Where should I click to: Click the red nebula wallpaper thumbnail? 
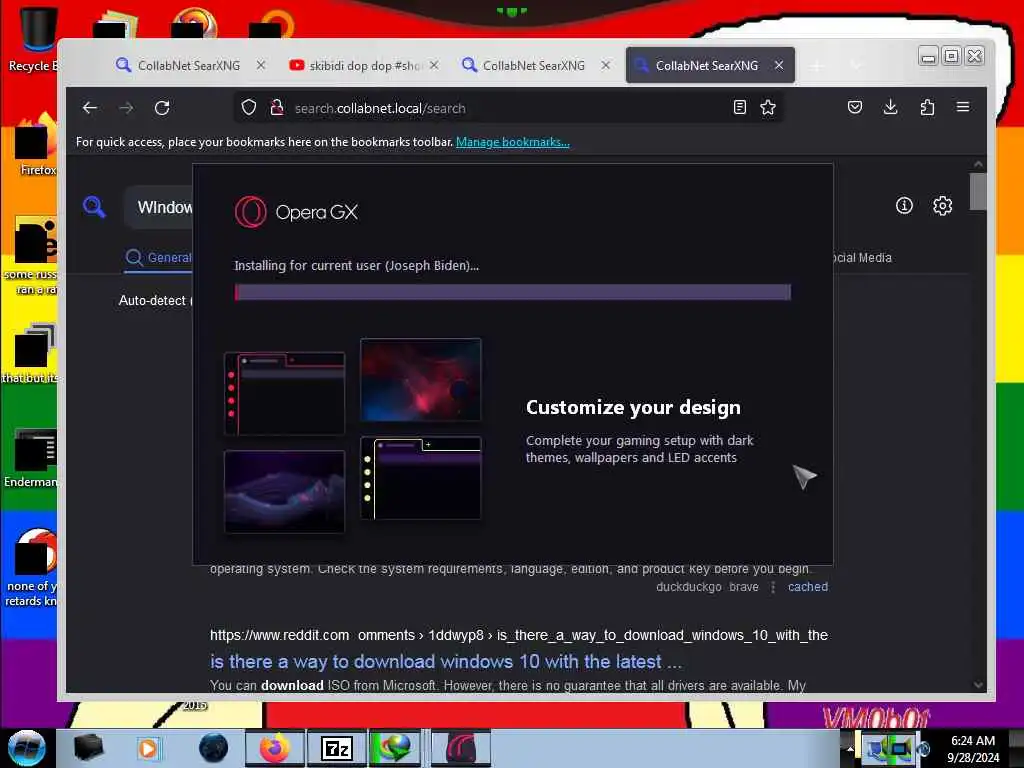421,379
